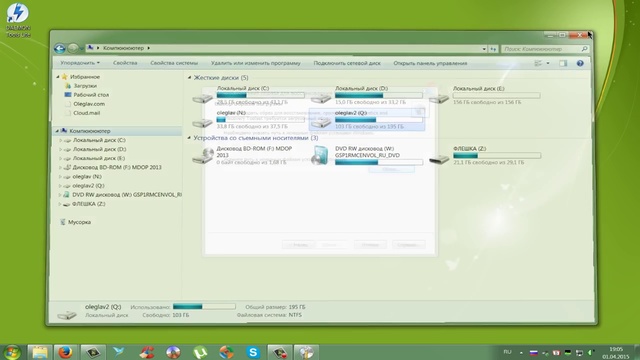
Task: Open DAEMON Tools Lite desktop shortcut
Action: tap(18, 20)
